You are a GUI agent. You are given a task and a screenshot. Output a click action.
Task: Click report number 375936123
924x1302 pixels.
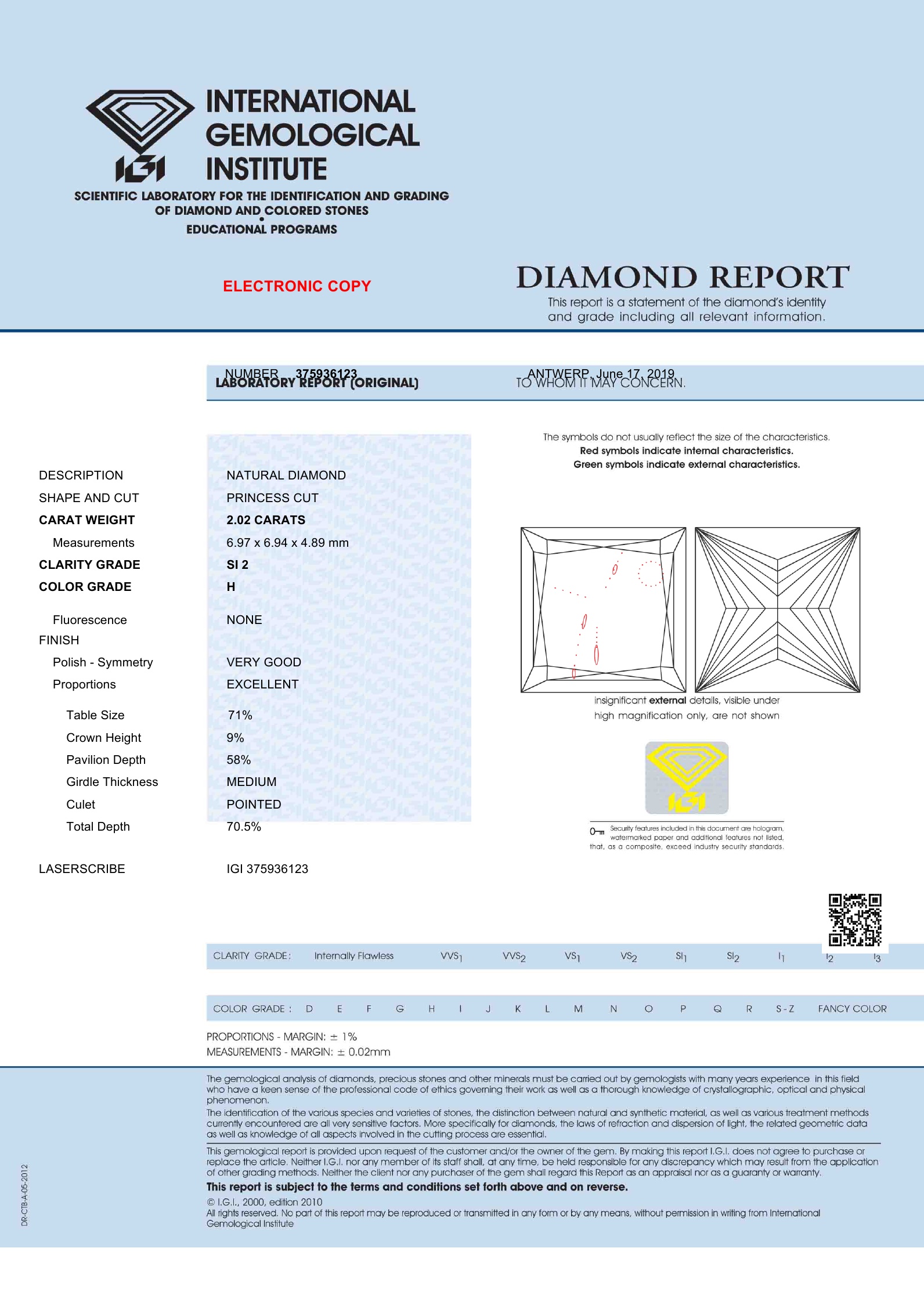pos(326,373)
